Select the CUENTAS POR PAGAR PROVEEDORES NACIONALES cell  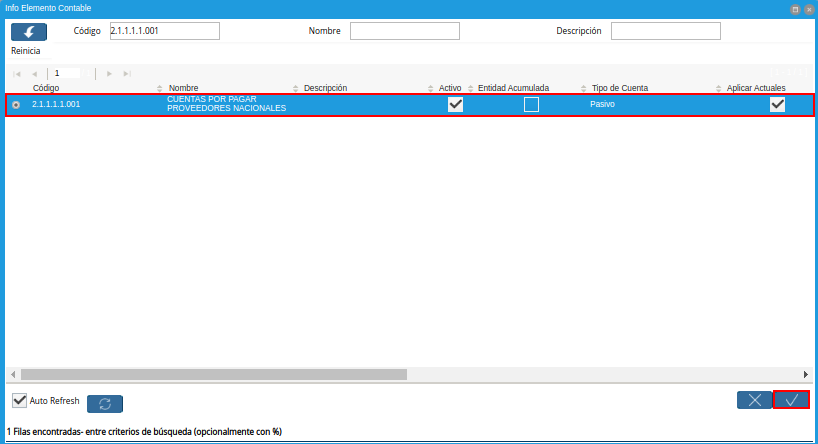[x=226, y=103]
